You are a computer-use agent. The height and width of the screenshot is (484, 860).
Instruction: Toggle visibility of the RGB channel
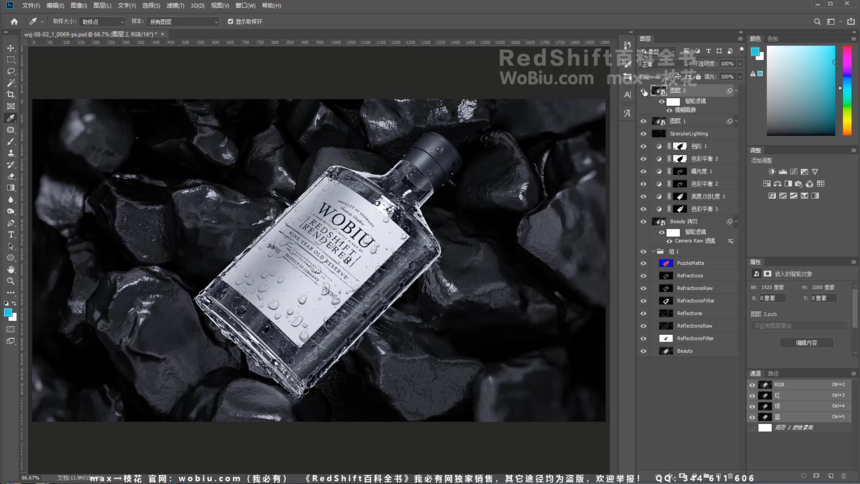click(752, 385)
